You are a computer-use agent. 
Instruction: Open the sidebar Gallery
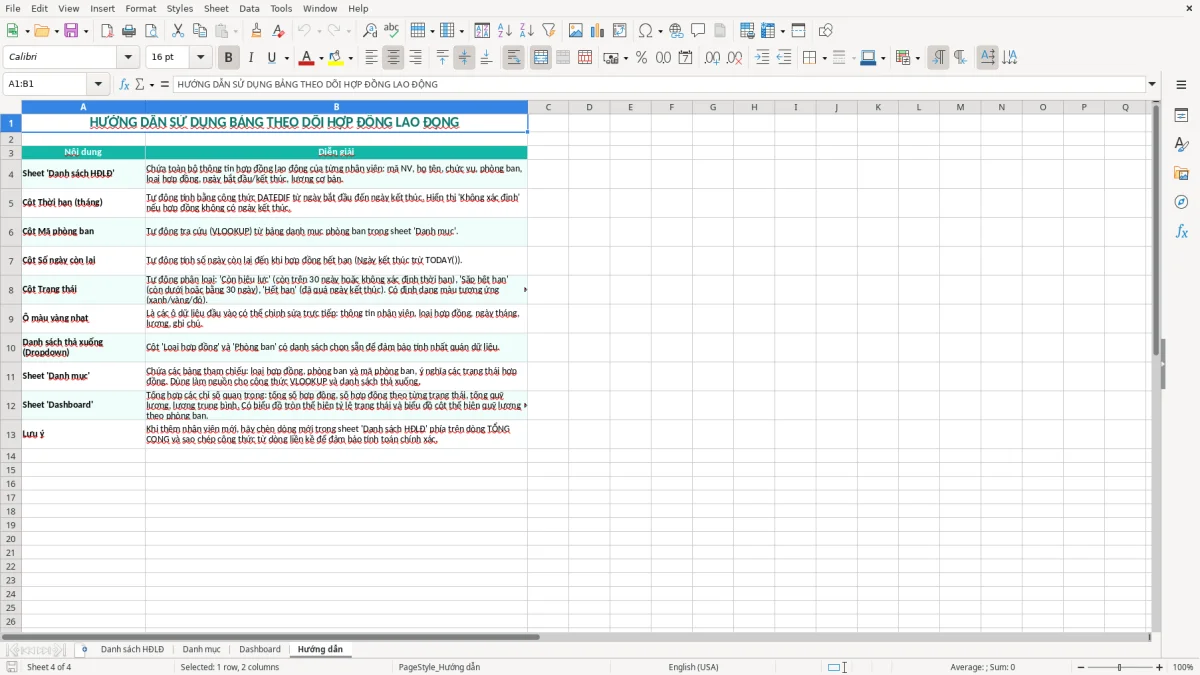(x=1181, y=173)
